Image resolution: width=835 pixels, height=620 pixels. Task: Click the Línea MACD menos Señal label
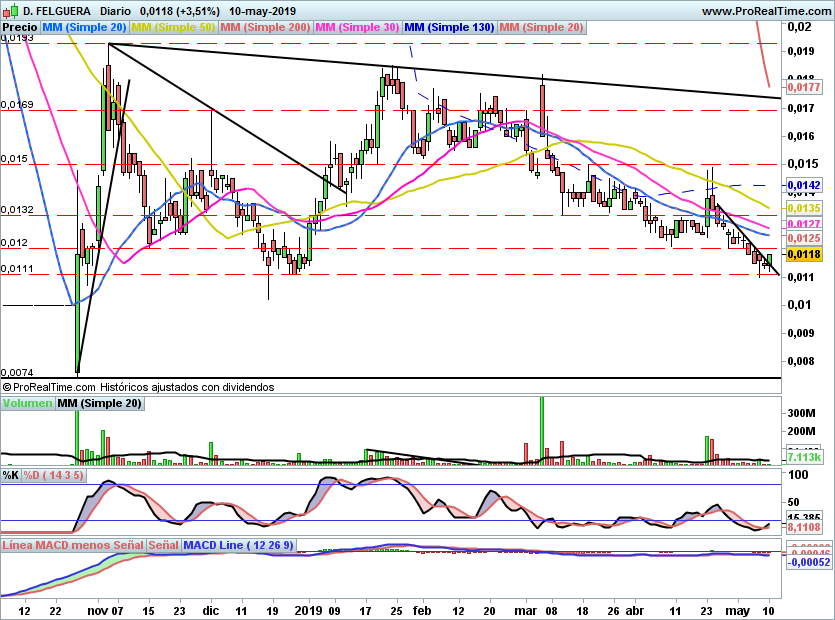pyautogui.click(x=73, y=545)
